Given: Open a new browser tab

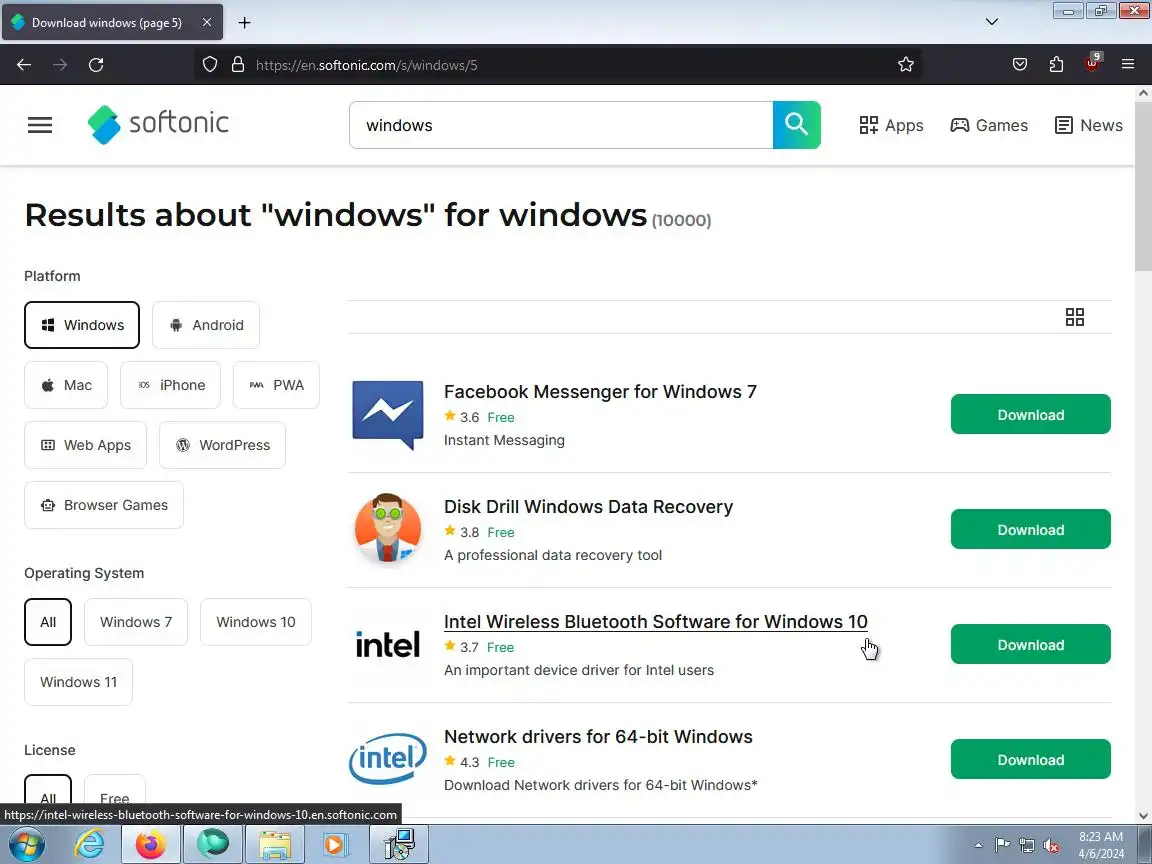Looking at the screenshot, I should click(245, 23).
